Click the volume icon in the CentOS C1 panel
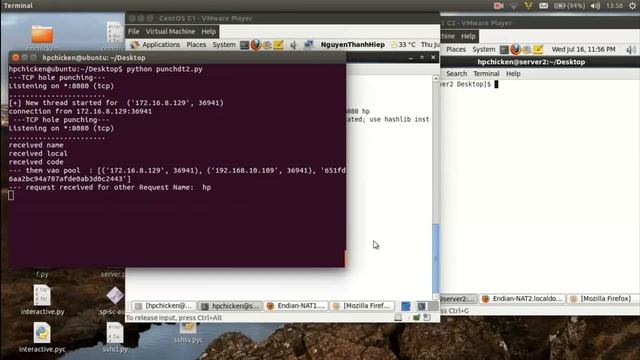640x360 pixels. pyautogui.click(x=293, y=45)
